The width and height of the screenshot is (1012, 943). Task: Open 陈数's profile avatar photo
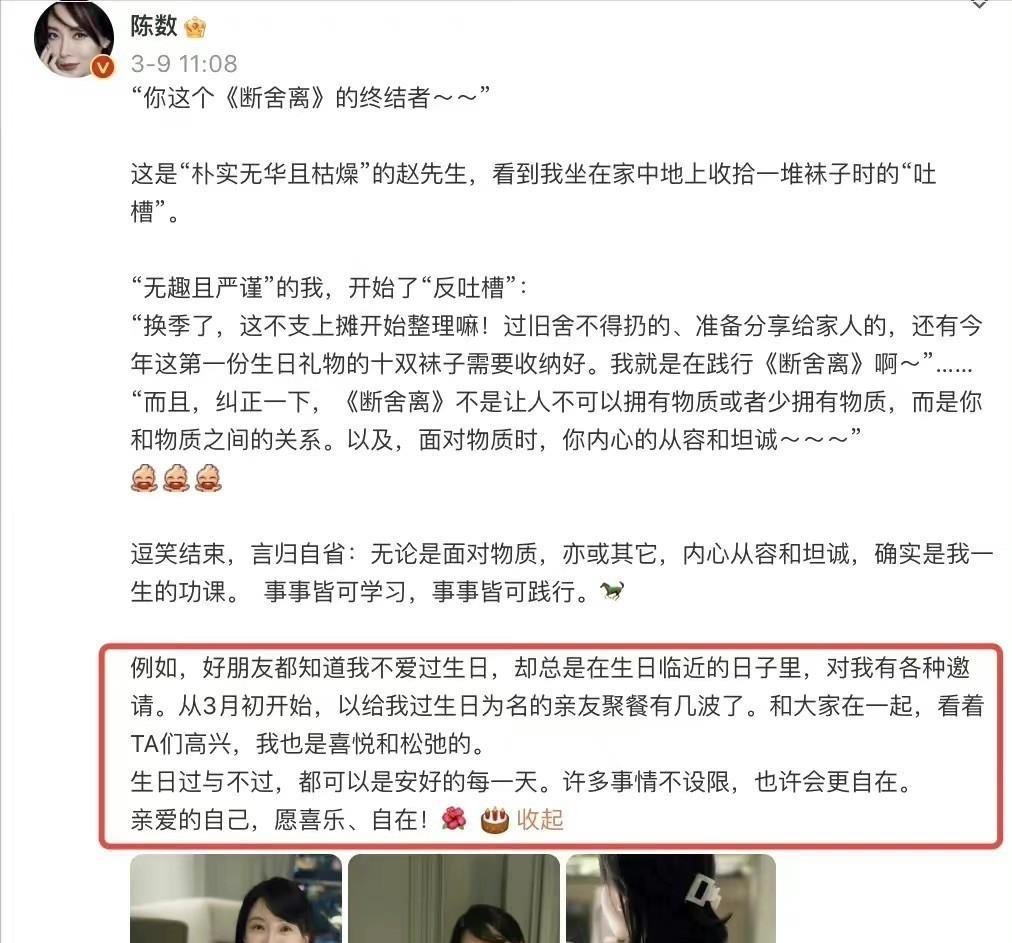coord(74,39)
